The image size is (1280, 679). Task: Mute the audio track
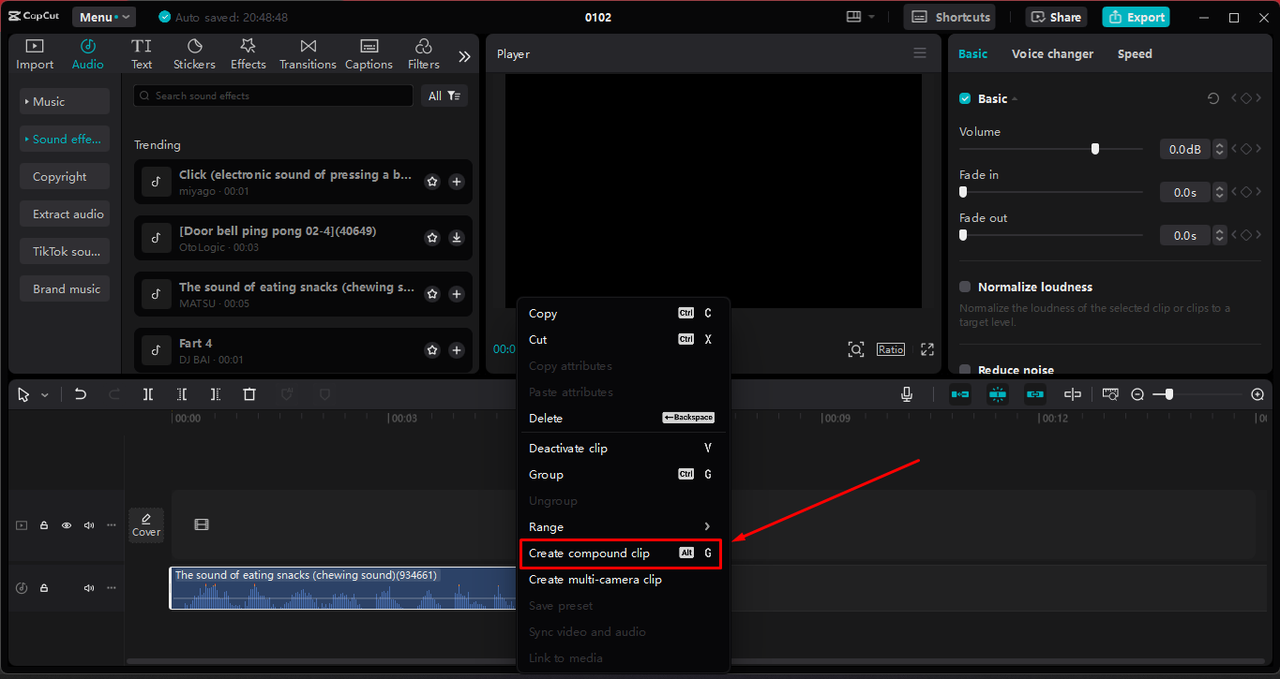89,588
